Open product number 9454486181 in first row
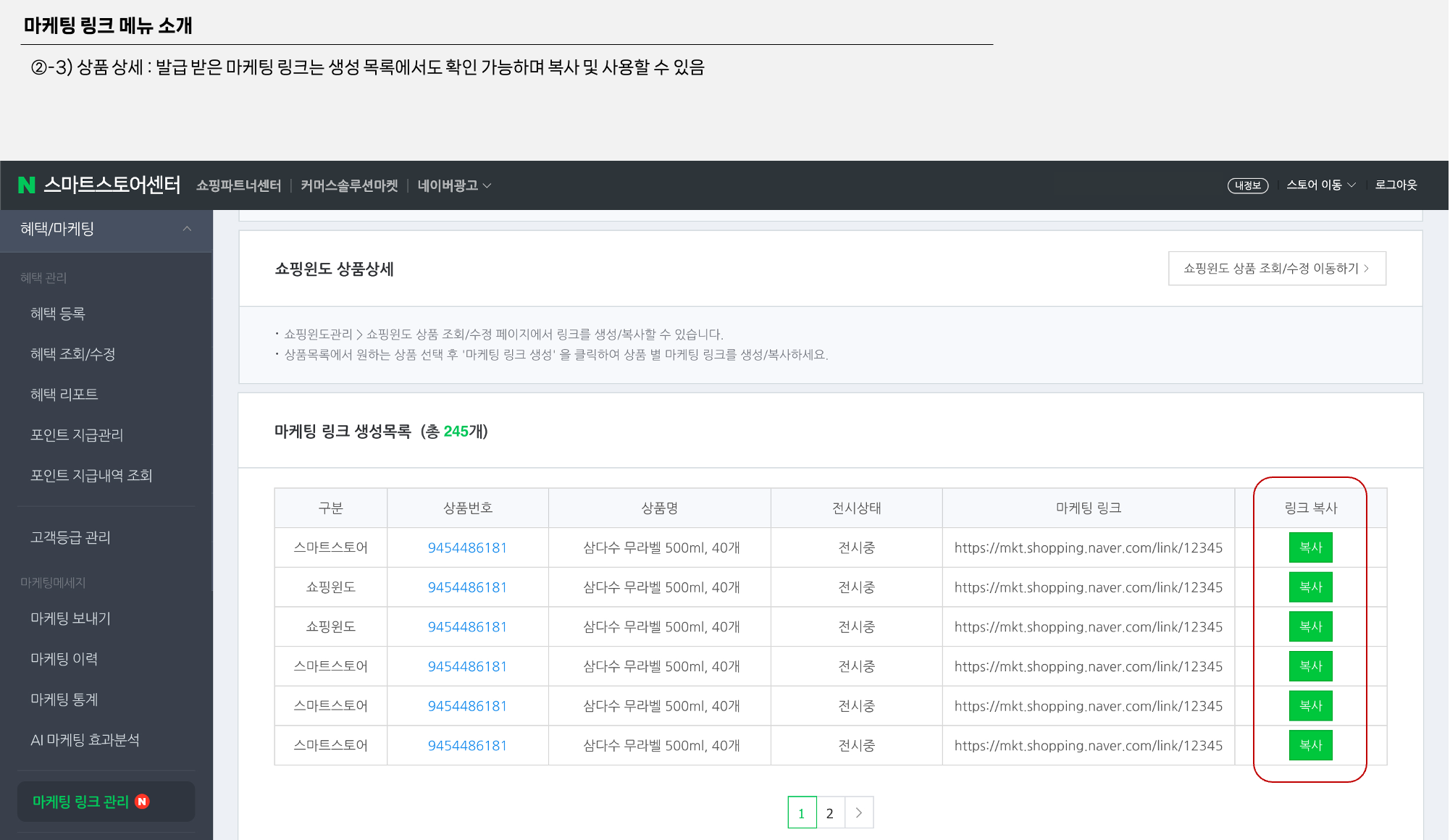1450x840 pixels. (x=467, y=548)
